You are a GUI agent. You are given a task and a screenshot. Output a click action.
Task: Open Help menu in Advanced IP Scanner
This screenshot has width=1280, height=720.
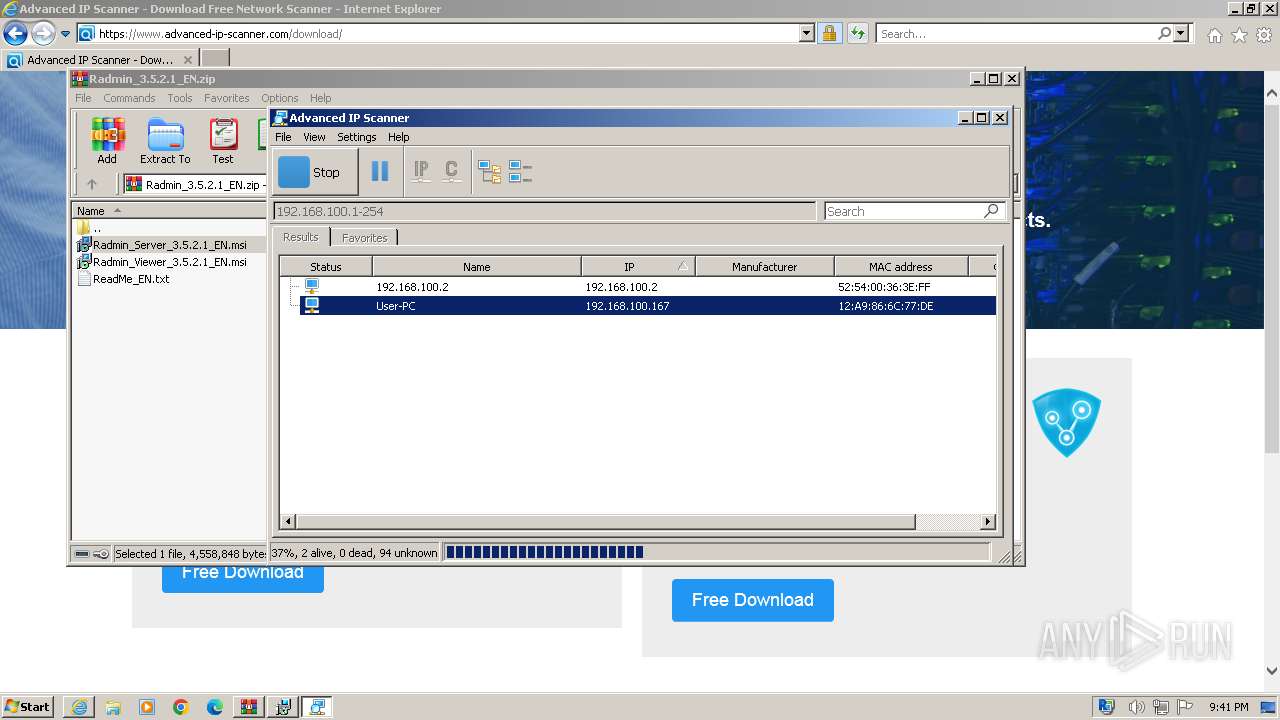pos(398,137)
